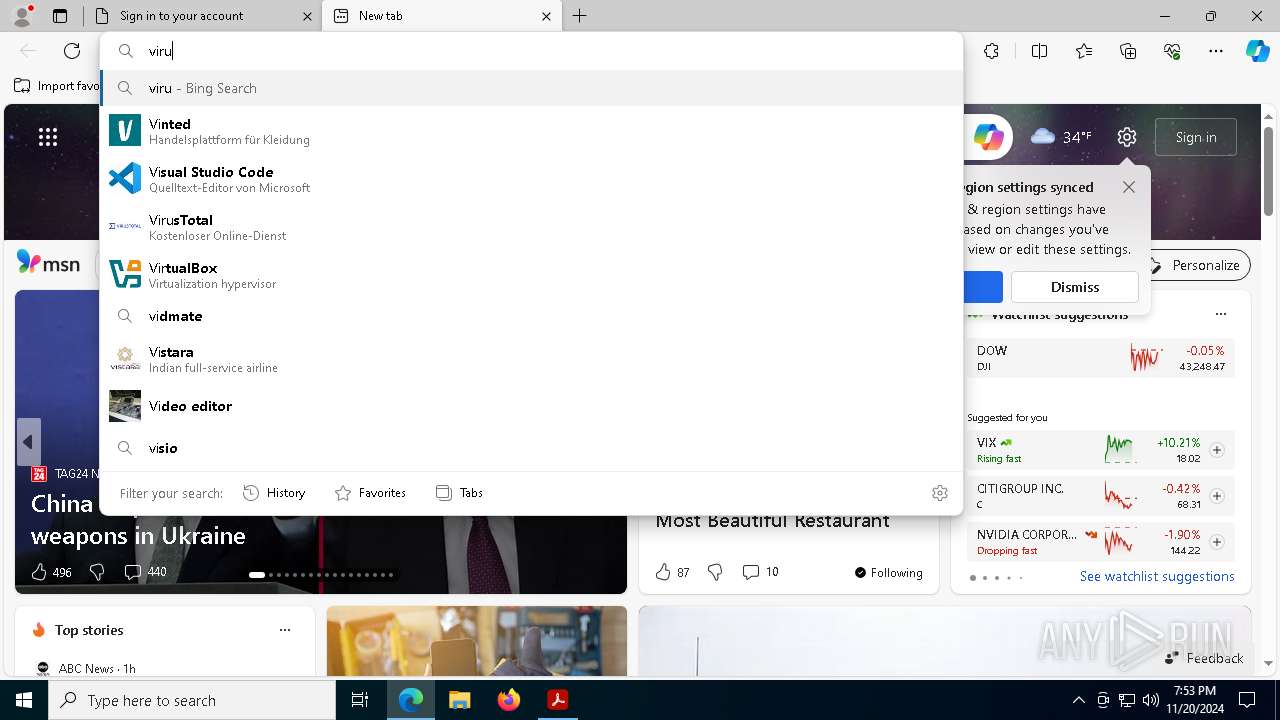The image size is (1280, 720).
Task: Open Task View on taskbar
Action: click(x=360, y=700)
